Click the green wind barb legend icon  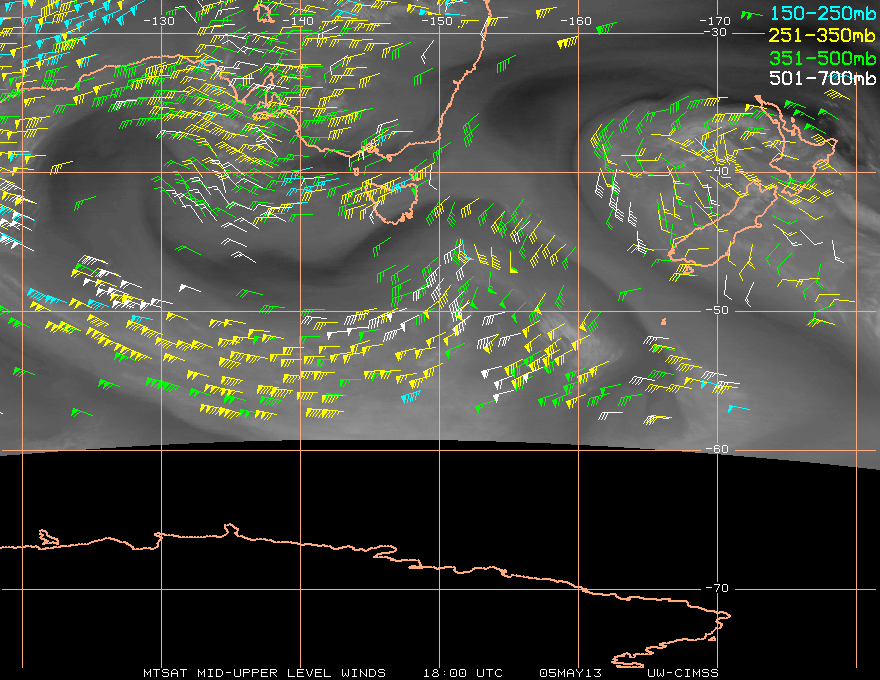pyautogui.click(x=751, y=15)
